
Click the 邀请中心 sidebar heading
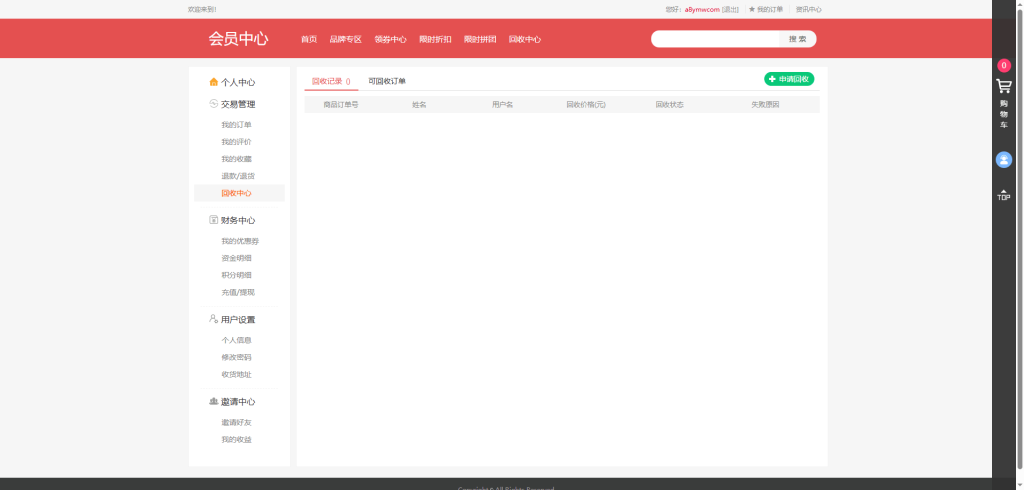238,402
